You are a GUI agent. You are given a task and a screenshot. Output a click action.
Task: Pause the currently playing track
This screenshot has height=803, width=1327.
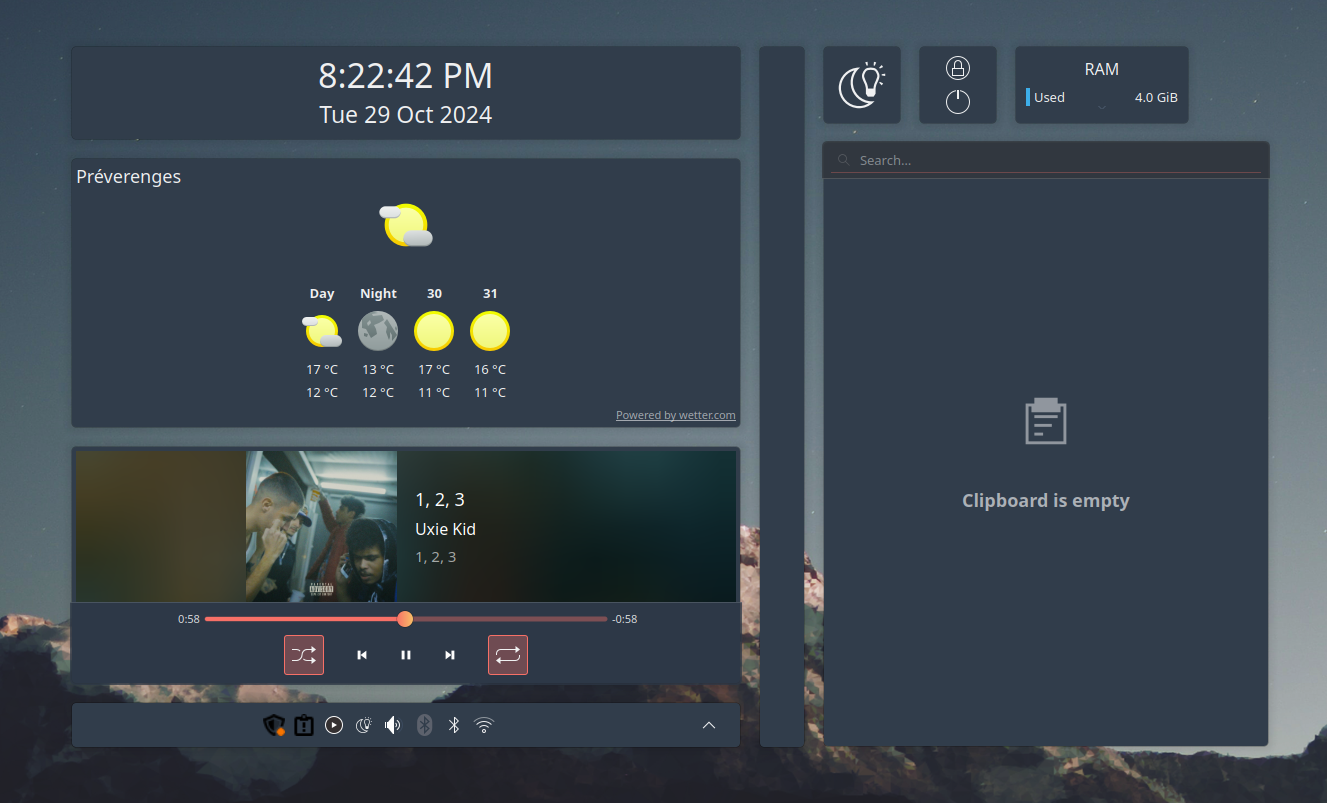click(406, 655)
